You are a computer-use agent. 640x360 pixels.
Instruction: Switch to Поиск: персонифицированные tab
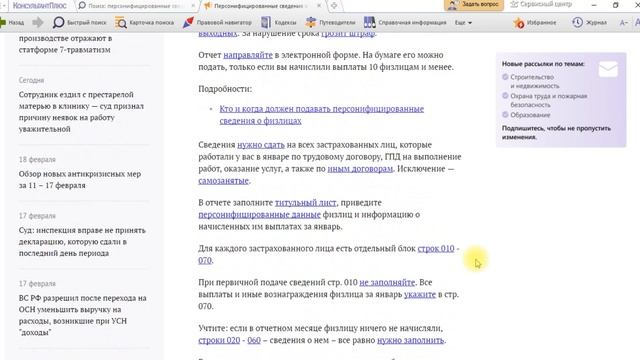click(134, 6)
